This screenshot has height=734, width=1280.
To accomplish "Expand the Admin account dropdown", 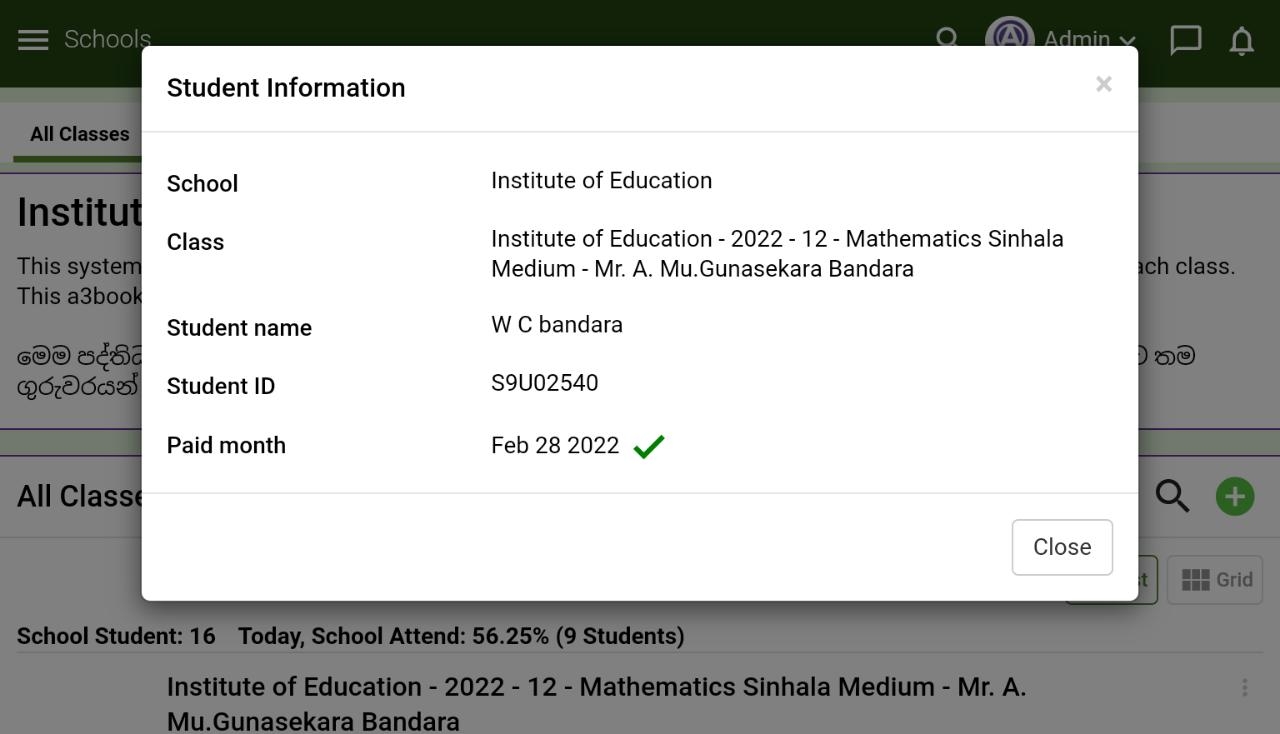I will tap(1090, 40).
